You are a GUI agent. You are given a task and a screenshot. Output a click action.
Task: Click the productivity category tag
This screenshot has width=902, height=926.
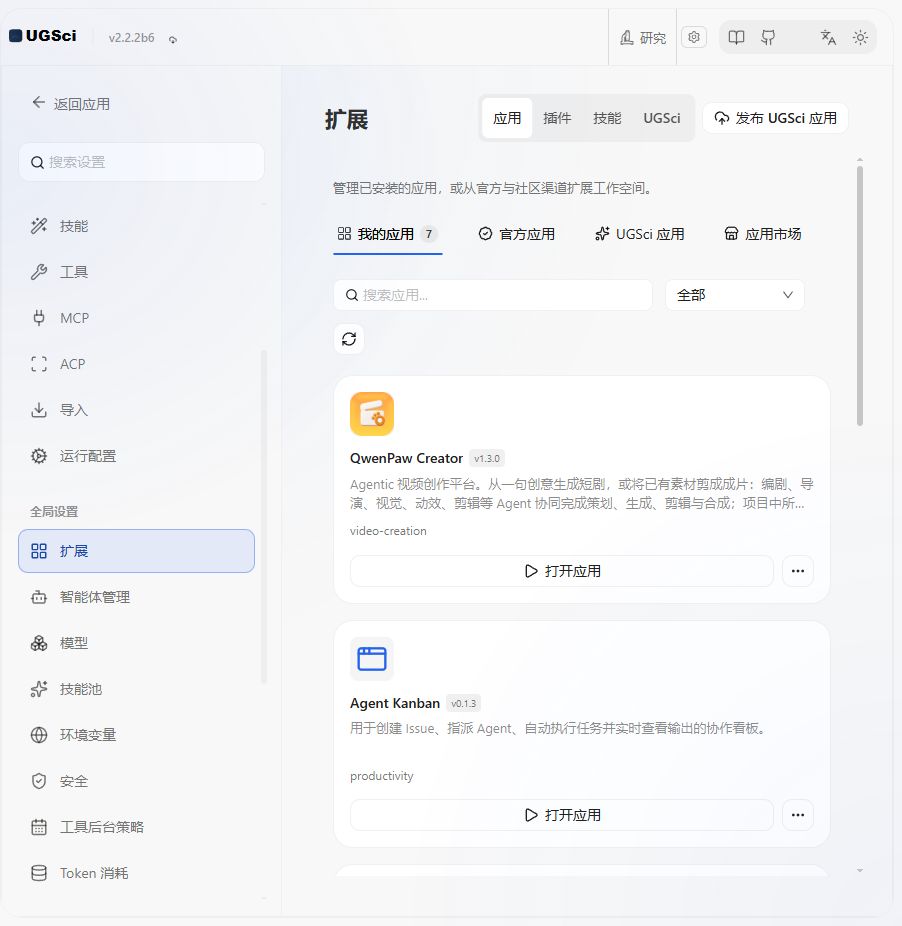pyautogui.click(x=382, y=776)
